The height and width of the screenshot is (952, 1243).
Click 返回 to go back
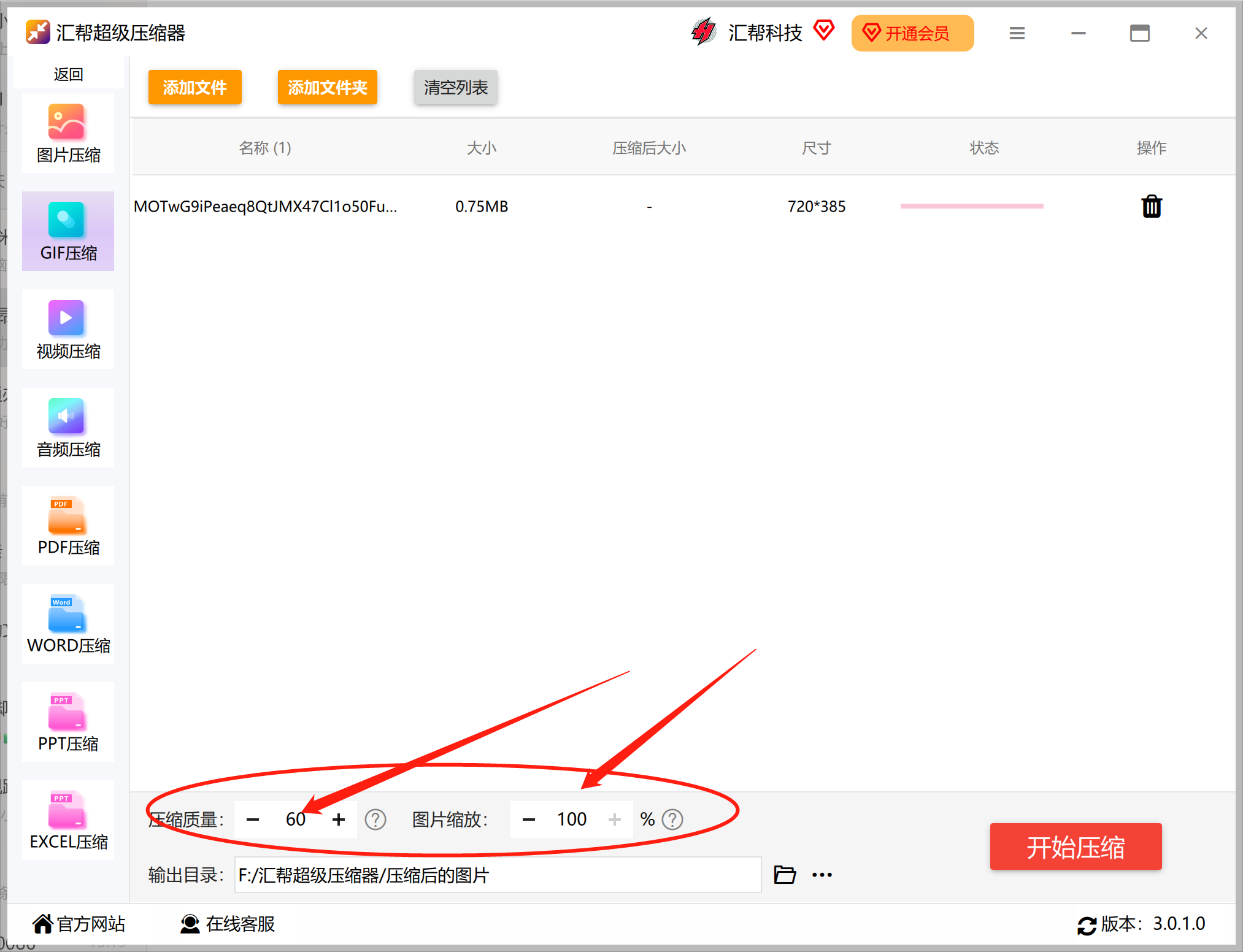click(68, 74)
